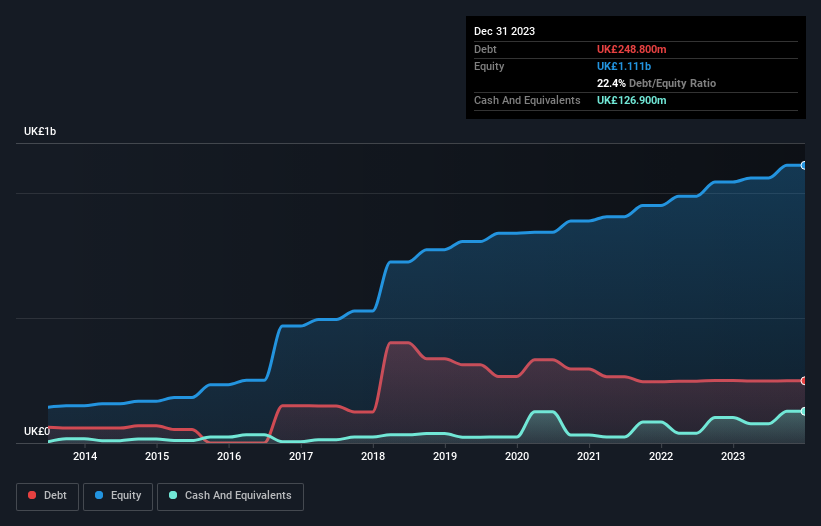Click the blue Equity legend dot

(x=99, y=495)
